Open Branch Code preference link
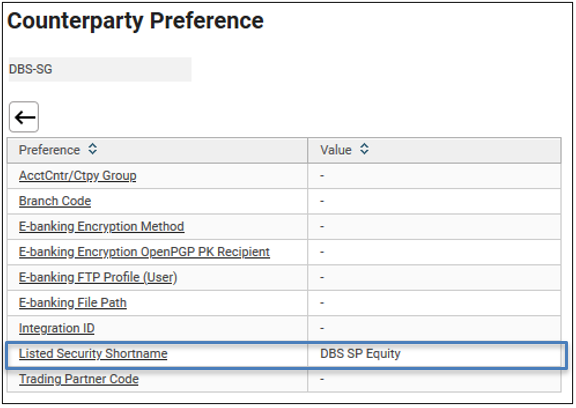The image size is (576, 408). click(x=55, y=201)
